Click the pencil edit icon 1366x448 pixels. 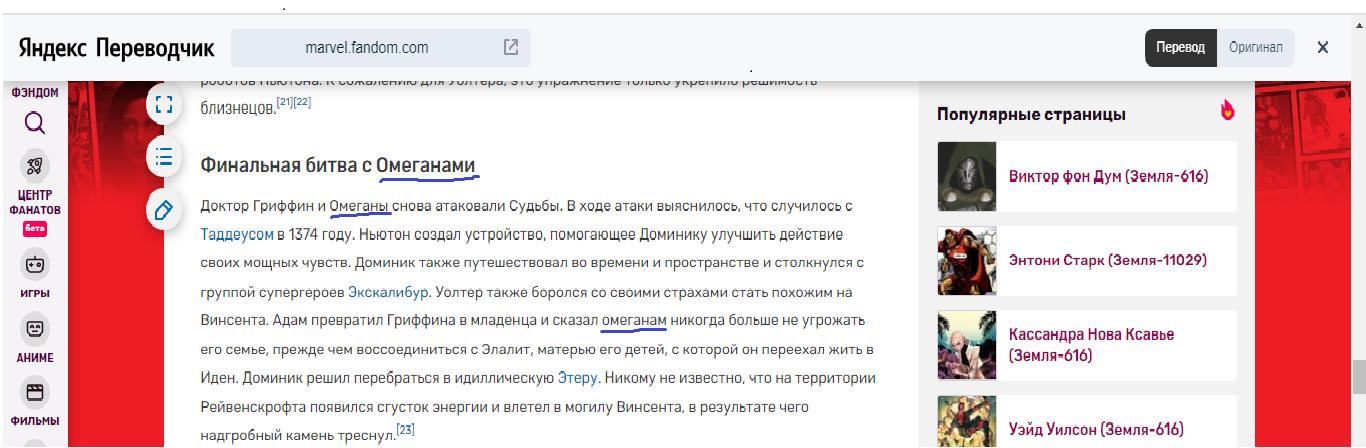pyautogui.click(x=164, y=210)
